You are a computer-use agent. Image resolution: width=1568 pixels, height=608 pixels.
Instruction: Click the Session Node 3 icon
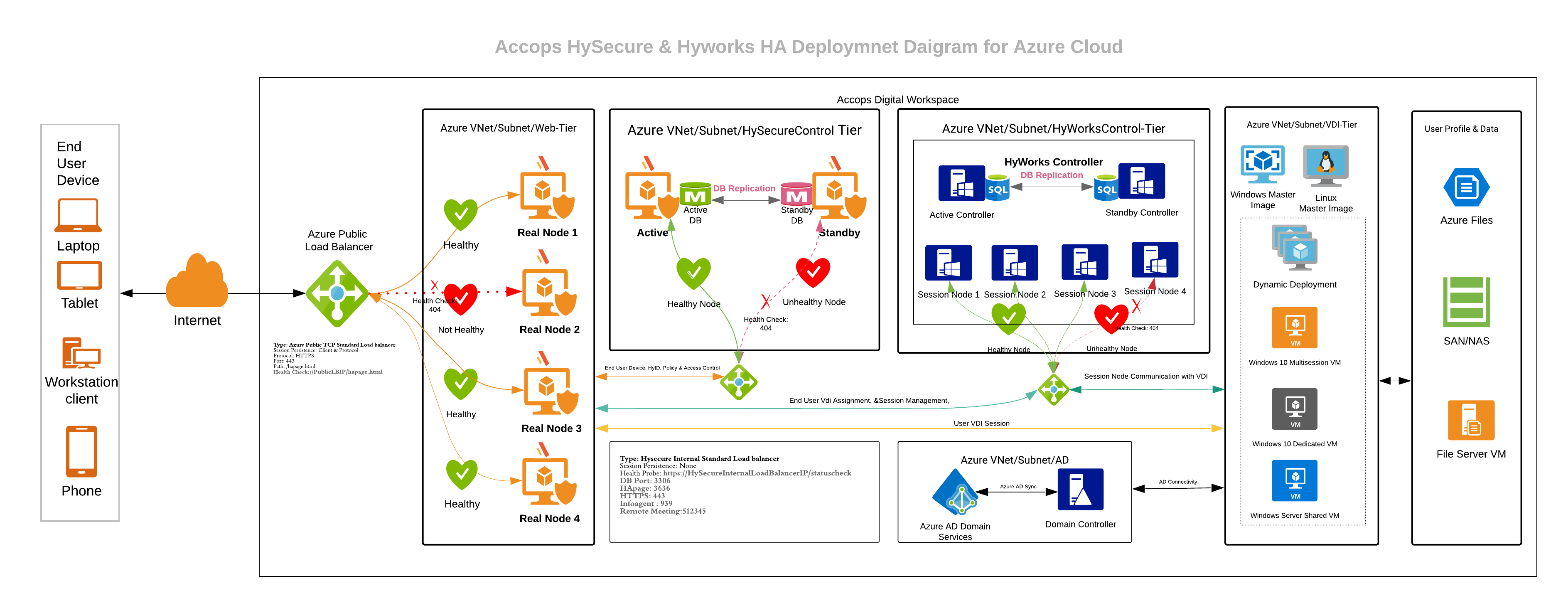tap(1085, 262)
